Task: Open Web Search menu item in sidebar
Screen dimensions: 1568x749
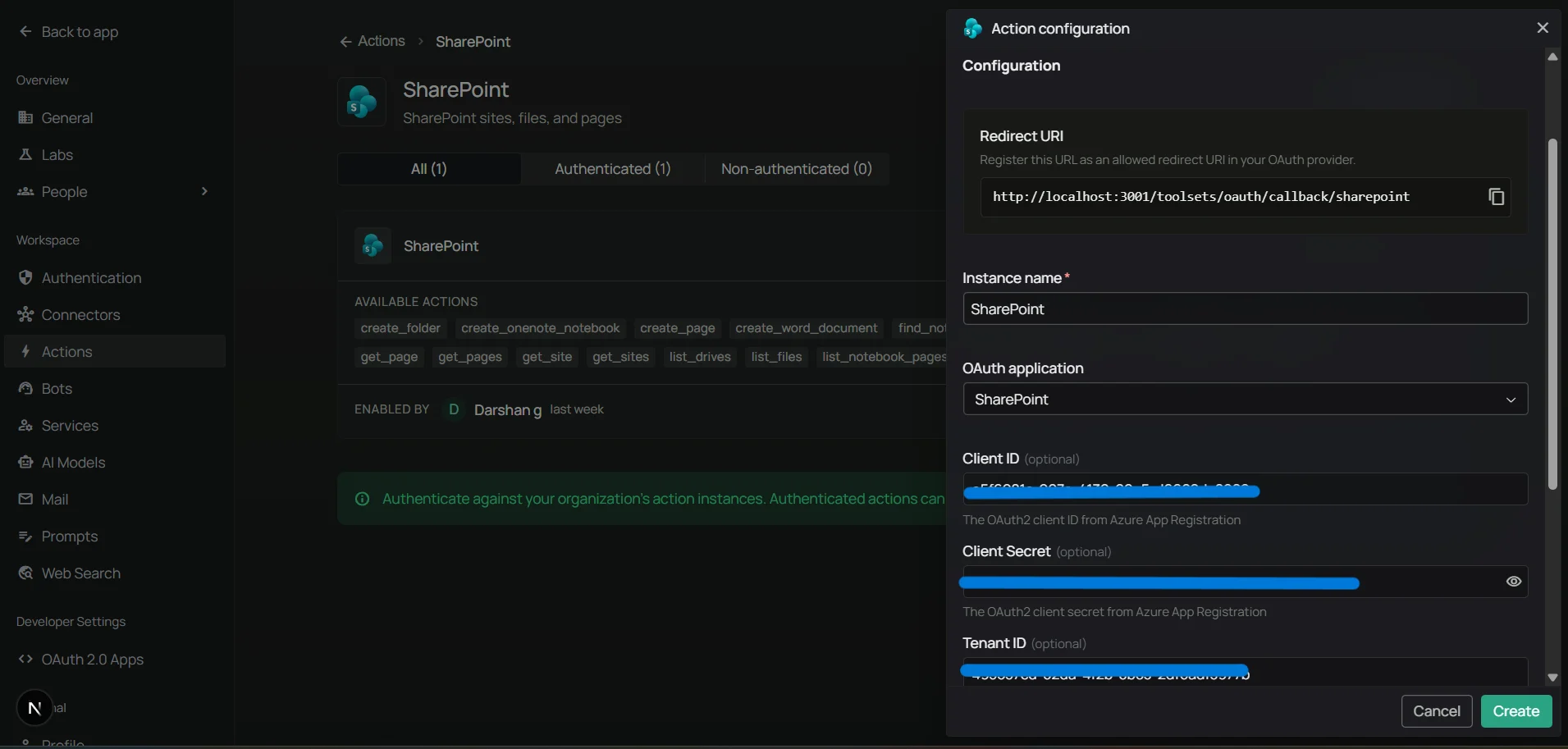Action: (115, 573)
